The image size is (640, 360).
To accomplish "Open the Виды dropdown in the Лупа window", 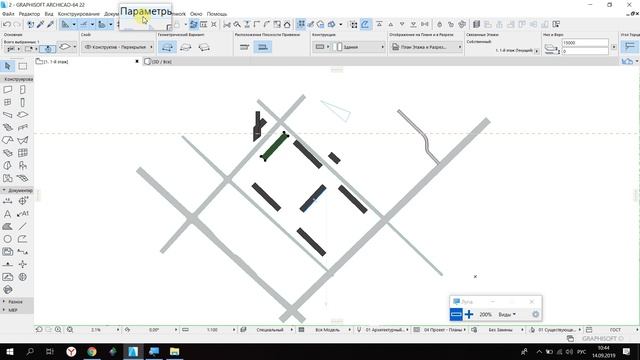I will click(x=507, y=314).
